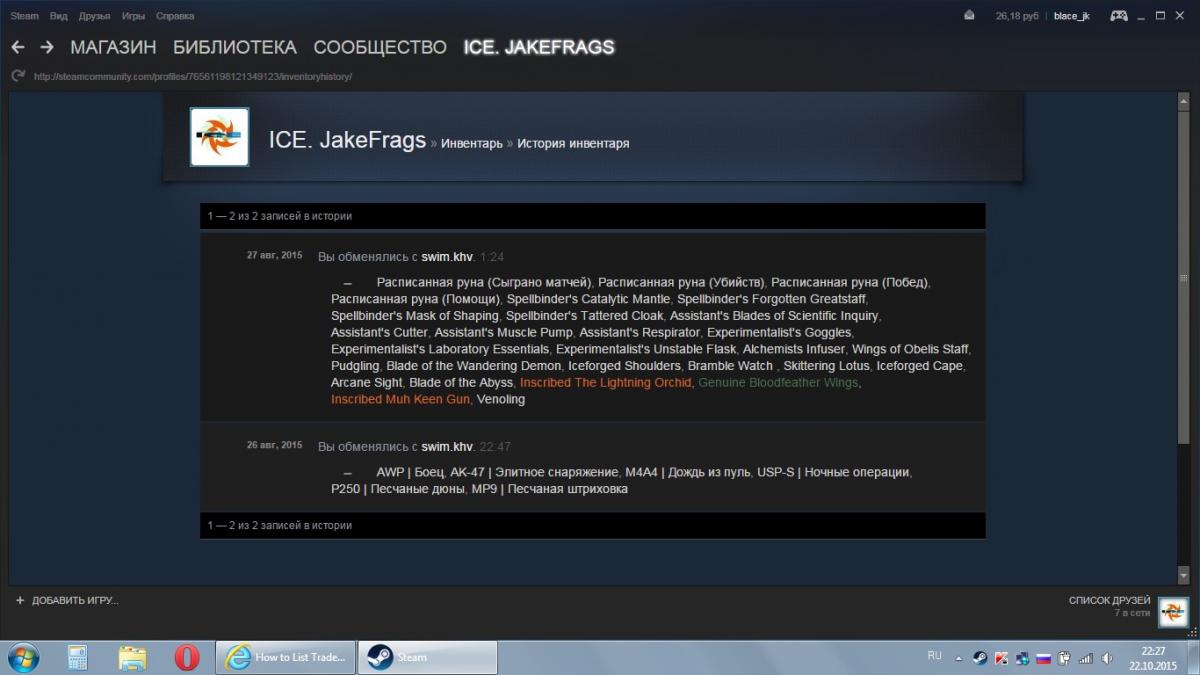The image size is (1200, 675).
Task: Click AK-47 | Элитное снаряжение item
Action: coord(534,472)
